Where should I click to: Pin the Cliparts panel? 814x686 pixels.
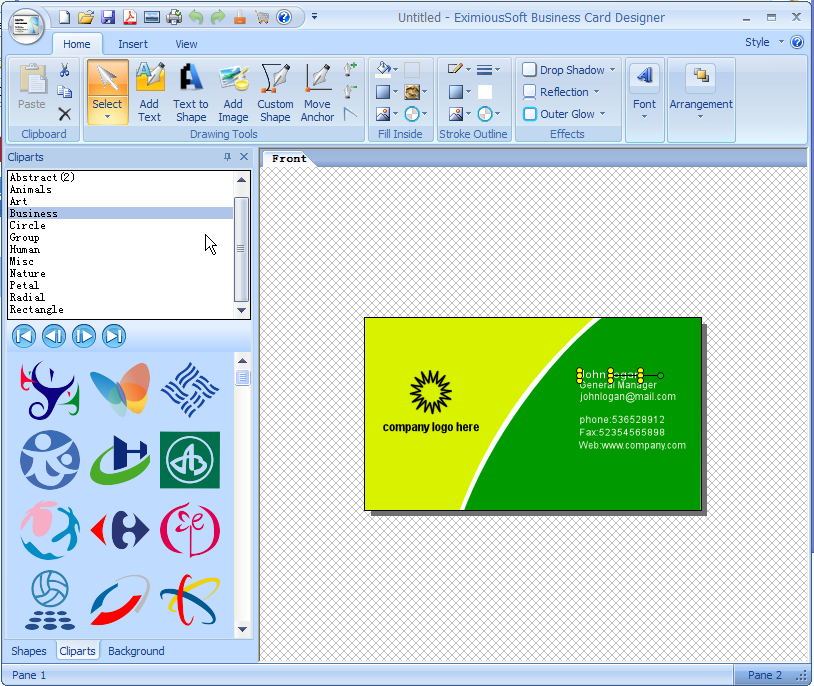pos(227,157)
